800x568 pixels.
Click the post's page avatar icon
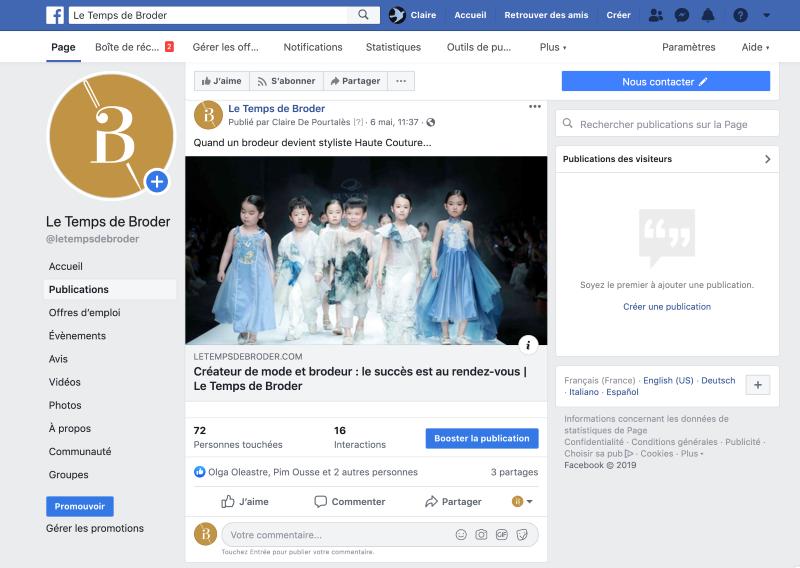pos(208,115)
